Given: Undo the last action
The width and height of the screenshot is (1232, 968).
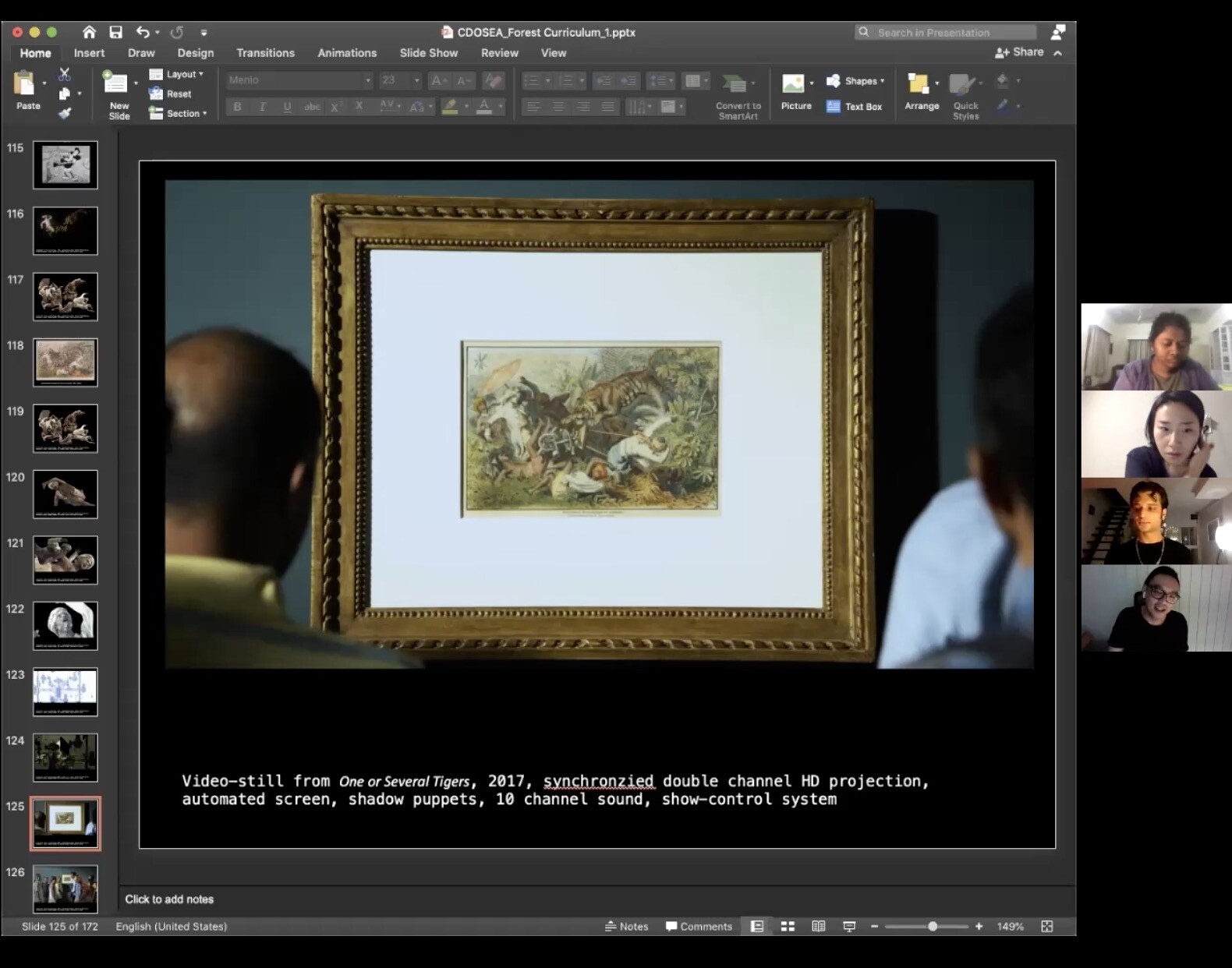Looking at the screenshot, I should click(143, 32).
